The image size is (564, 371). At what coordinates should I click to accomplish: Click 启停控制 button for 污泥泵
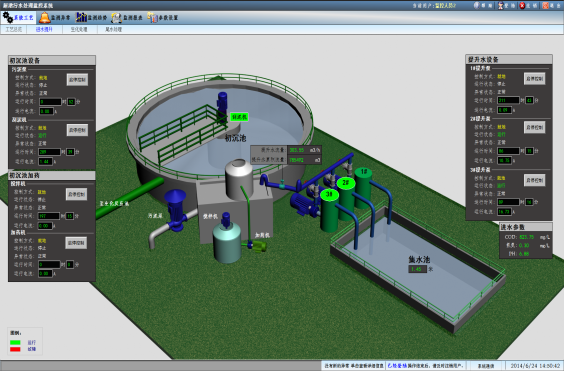[x=77, y=80]
